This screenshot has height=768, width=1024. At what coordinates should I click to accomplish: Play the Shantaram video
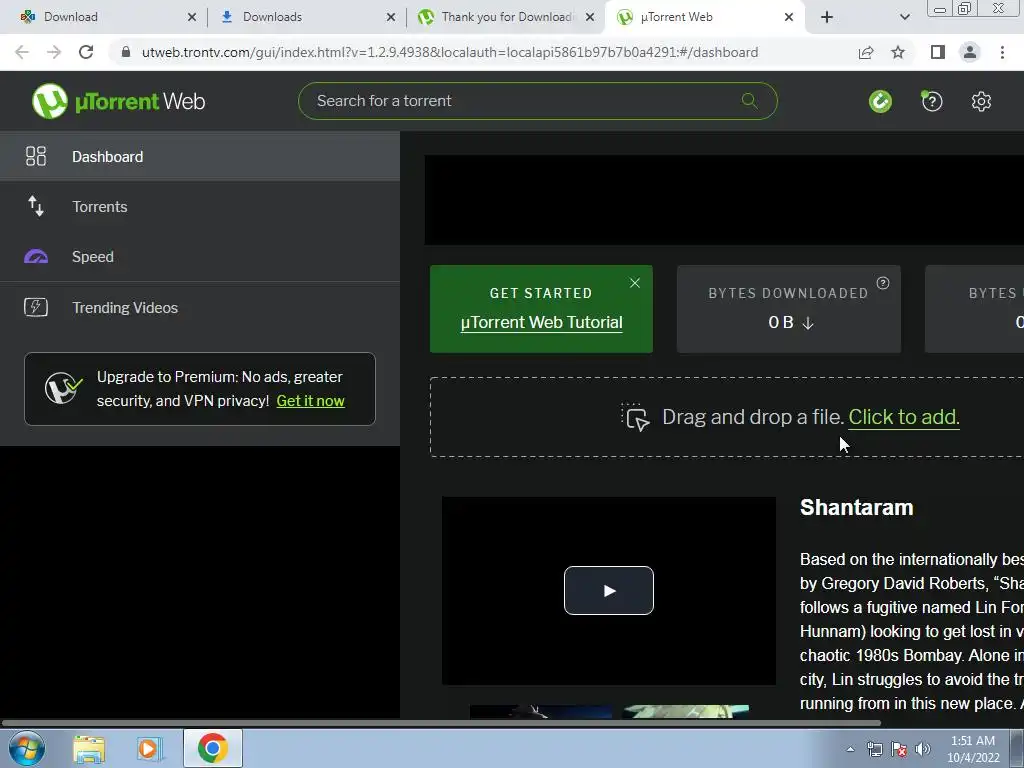click(609, 590)
